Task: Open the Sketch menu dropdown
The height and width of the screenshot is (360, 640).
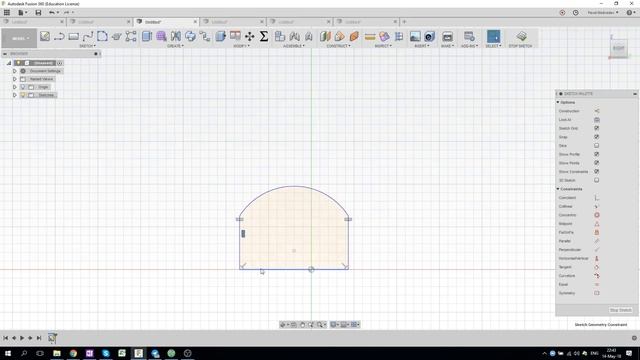Action: pos(87,46)
